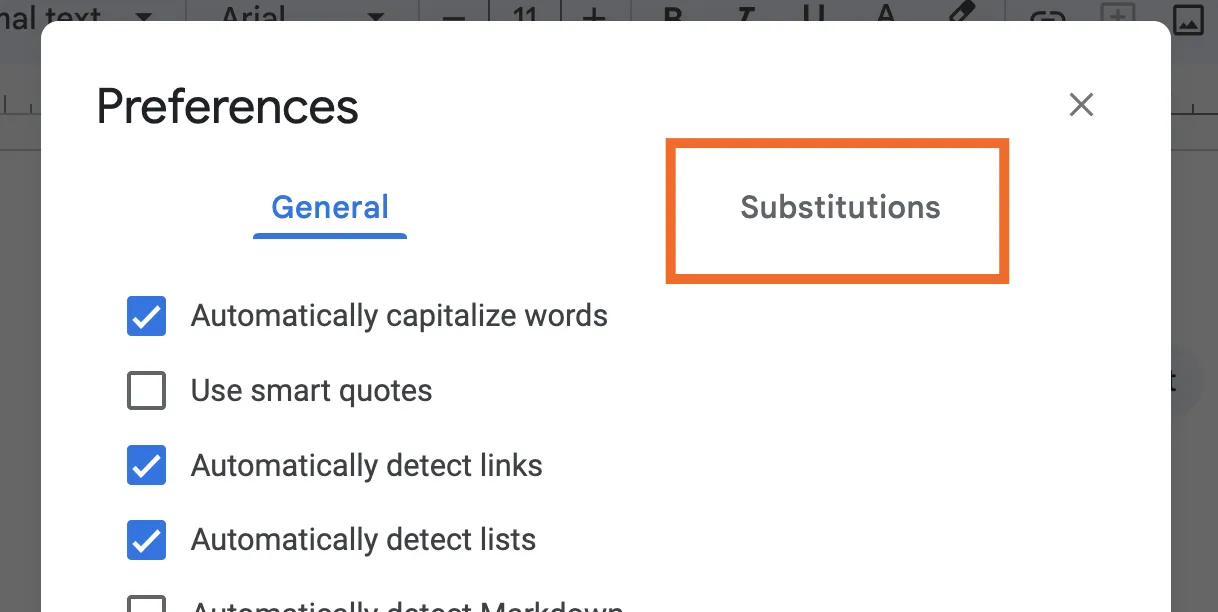Switch to the Substitutions tab

pos(840,208)
